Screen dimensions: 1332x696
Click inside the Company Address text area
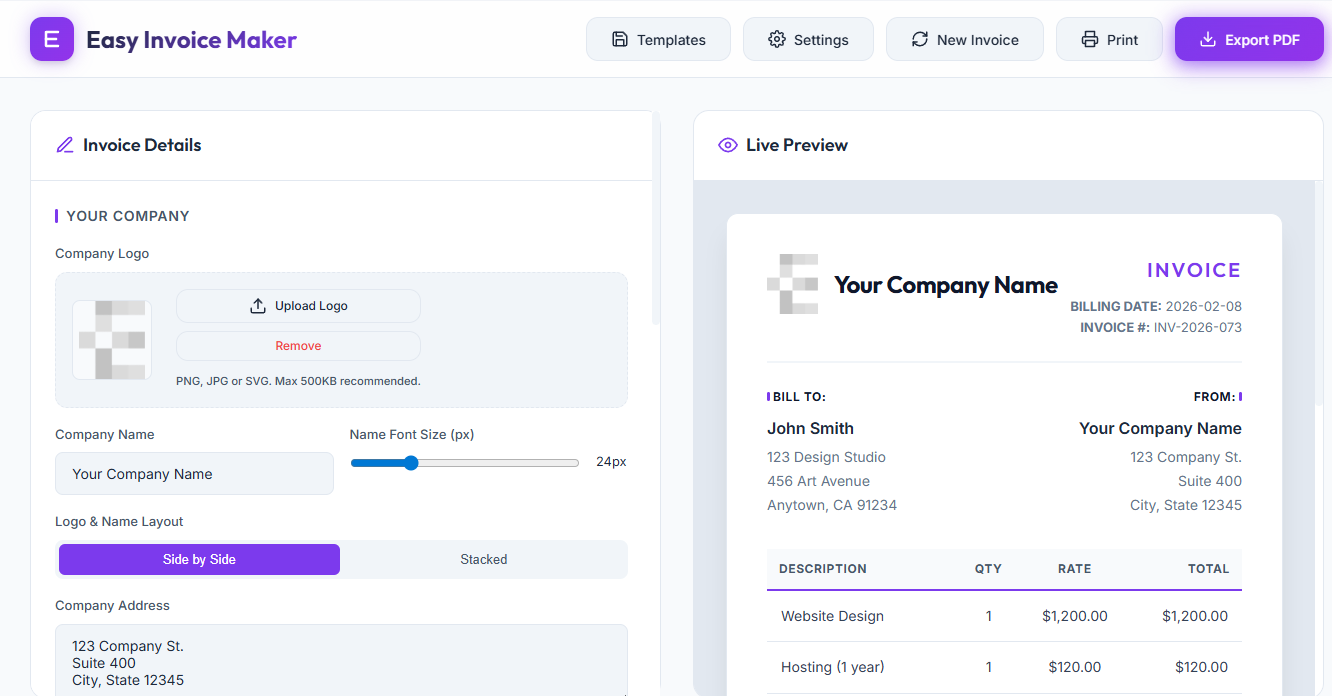[x=341, y=662]
